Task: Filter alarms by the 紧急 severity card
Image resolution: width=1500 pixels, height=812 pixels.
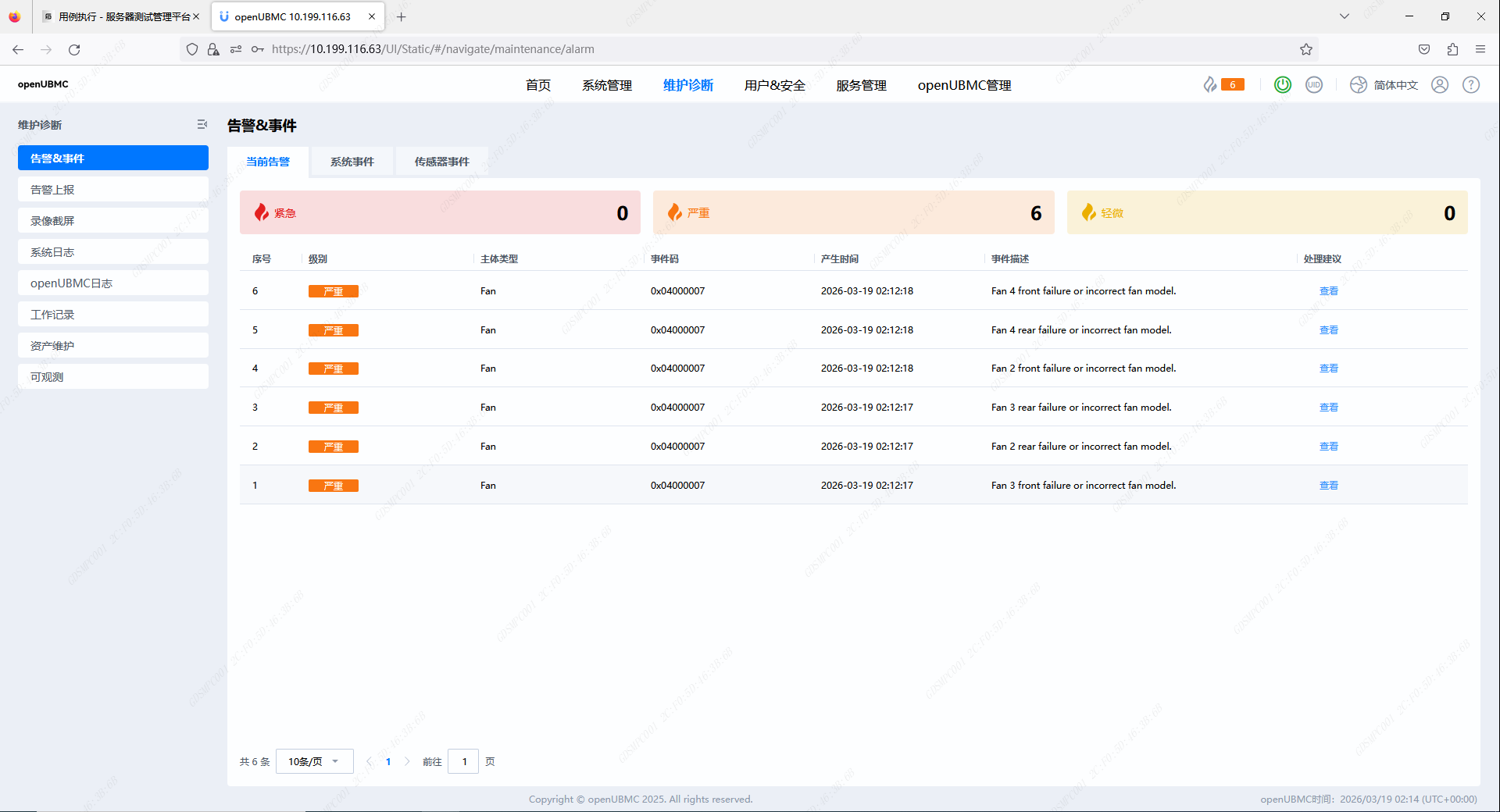Action: [x=440, y=212]
